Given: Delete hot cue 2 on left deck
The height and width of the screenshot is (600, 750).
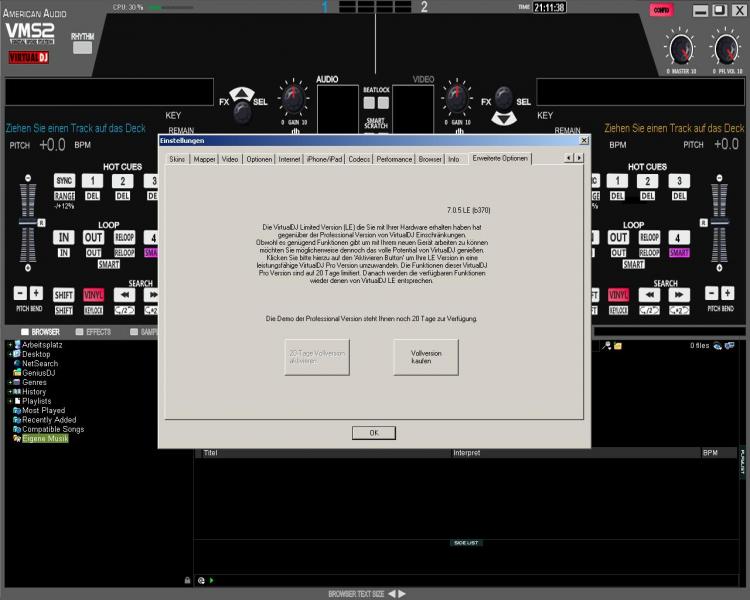Looking at the screenshot, I should tap(122, 196).
